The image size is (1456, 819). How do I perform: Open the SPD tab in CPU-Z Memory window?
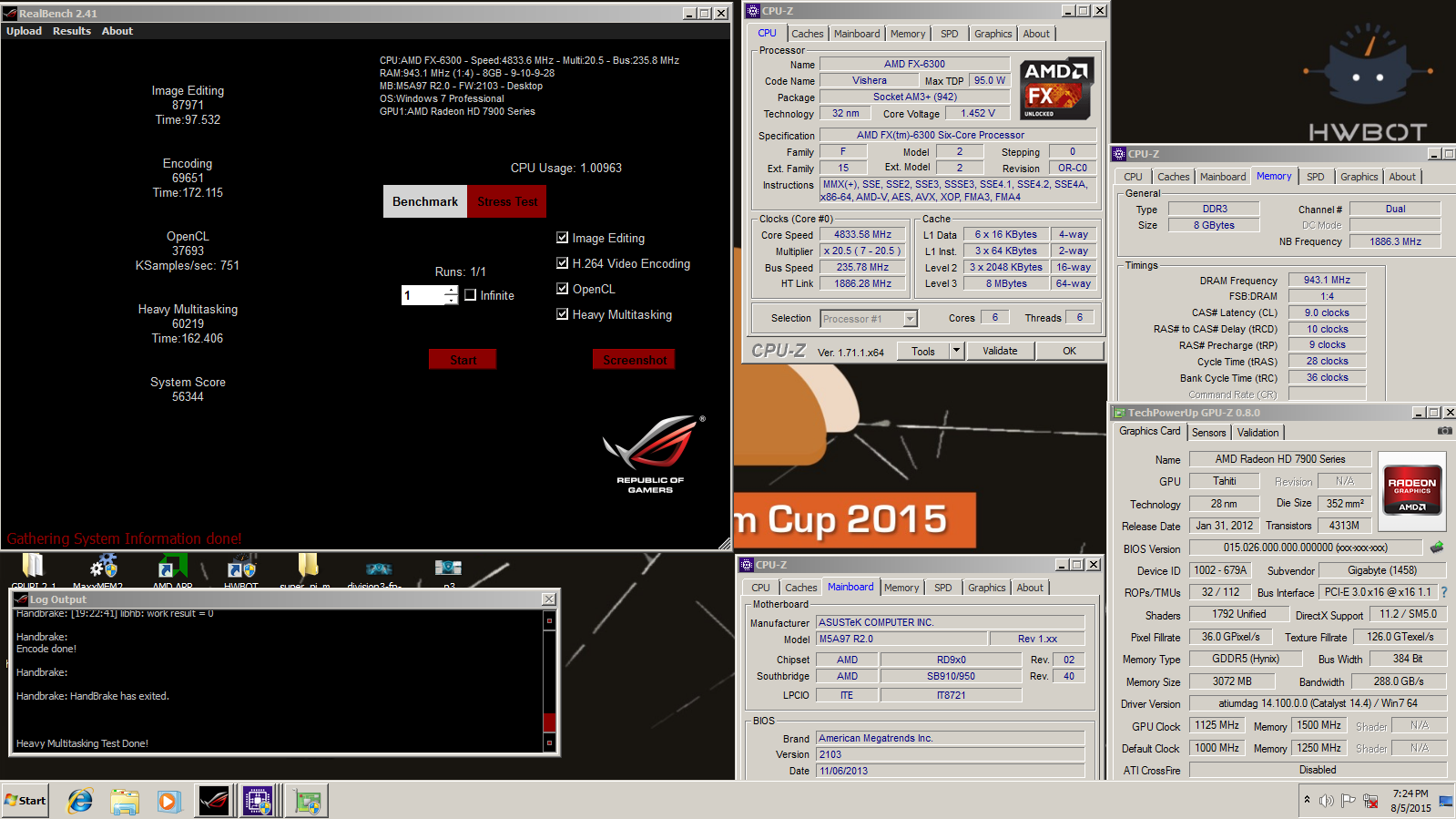point(1316,177)
